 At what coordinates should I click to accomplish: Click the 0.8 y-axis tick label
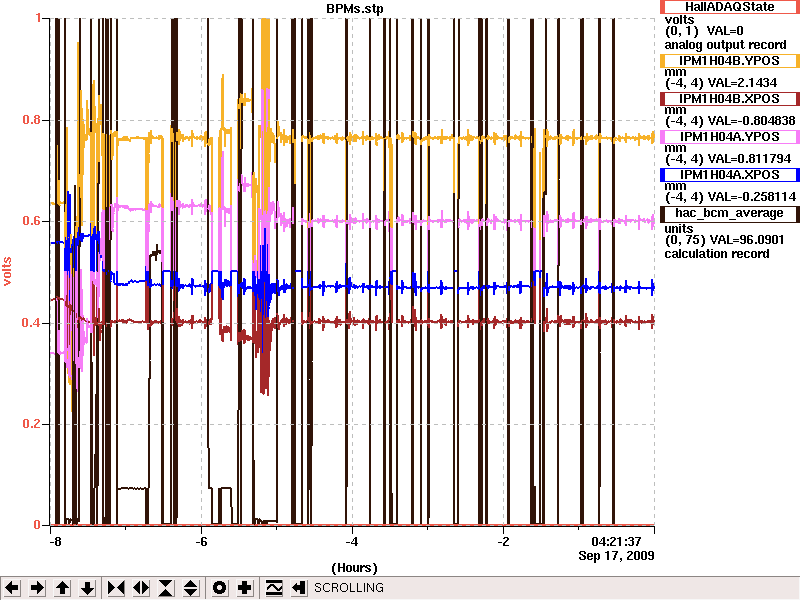pos(32,120)
